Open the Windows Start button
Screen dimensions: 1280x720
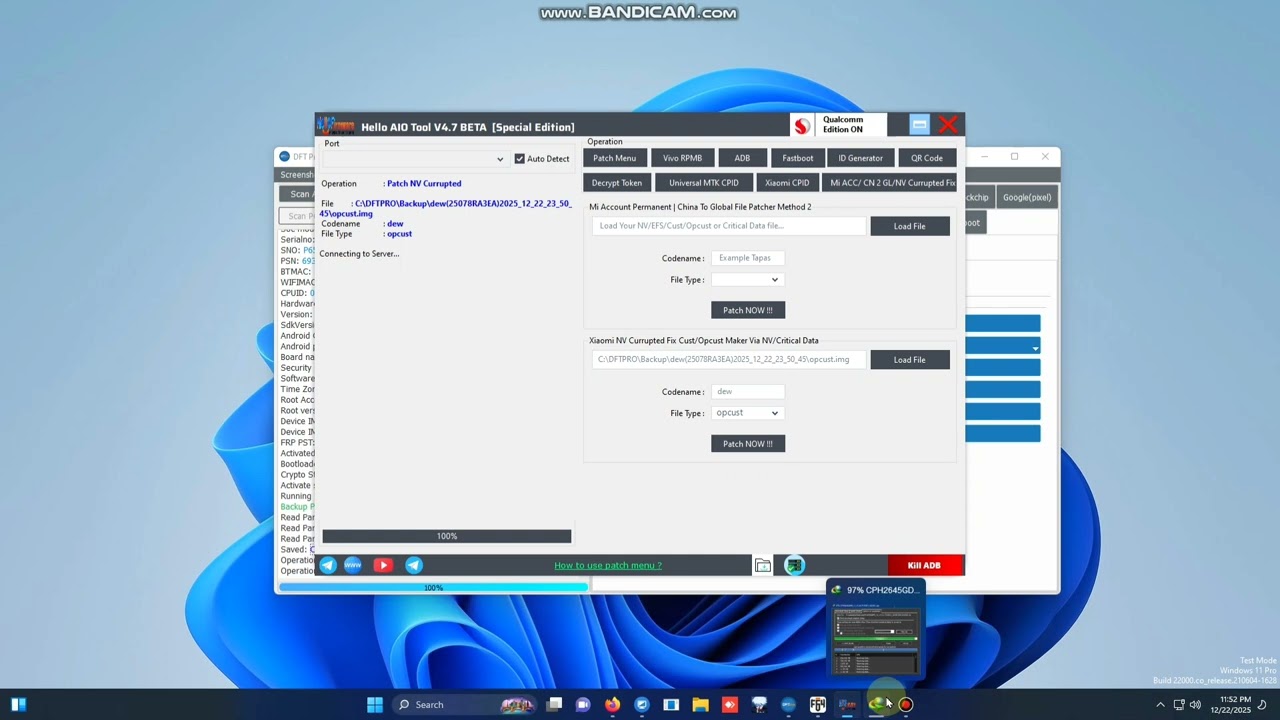(x=375, y=704)
